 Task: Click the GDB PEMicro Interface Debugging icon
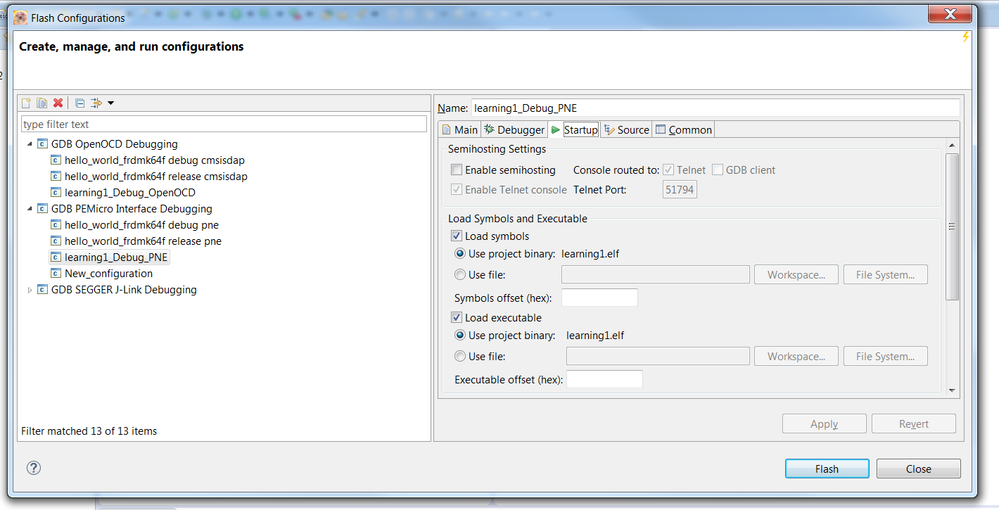click(43, 208)
